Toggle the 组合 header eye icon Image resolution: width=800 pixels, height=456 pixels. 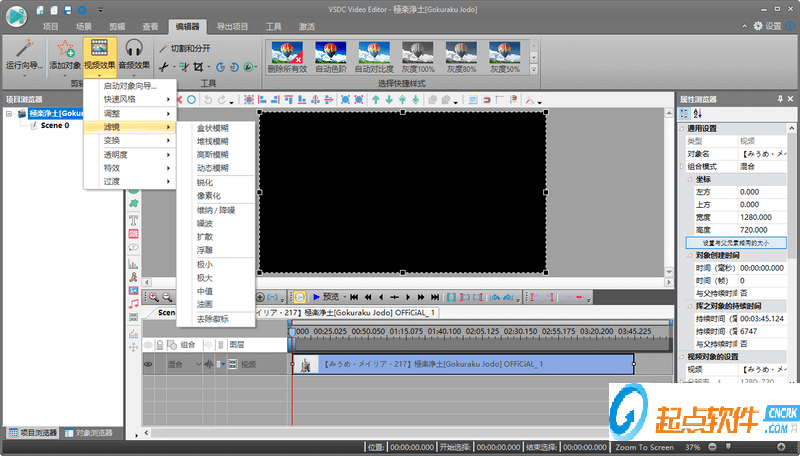click(x=148, y=345)
